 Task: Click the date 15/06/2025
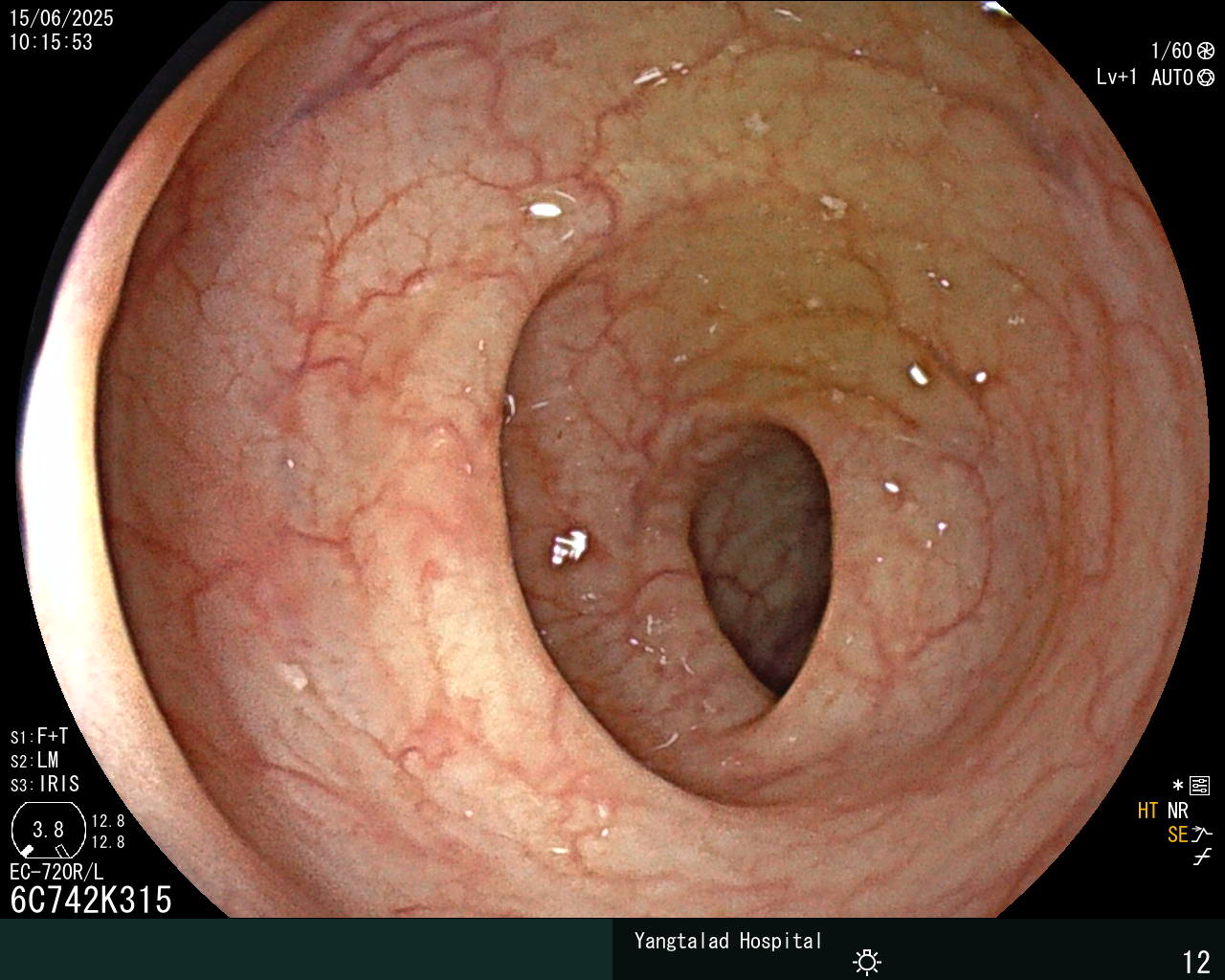click(61, 18)
